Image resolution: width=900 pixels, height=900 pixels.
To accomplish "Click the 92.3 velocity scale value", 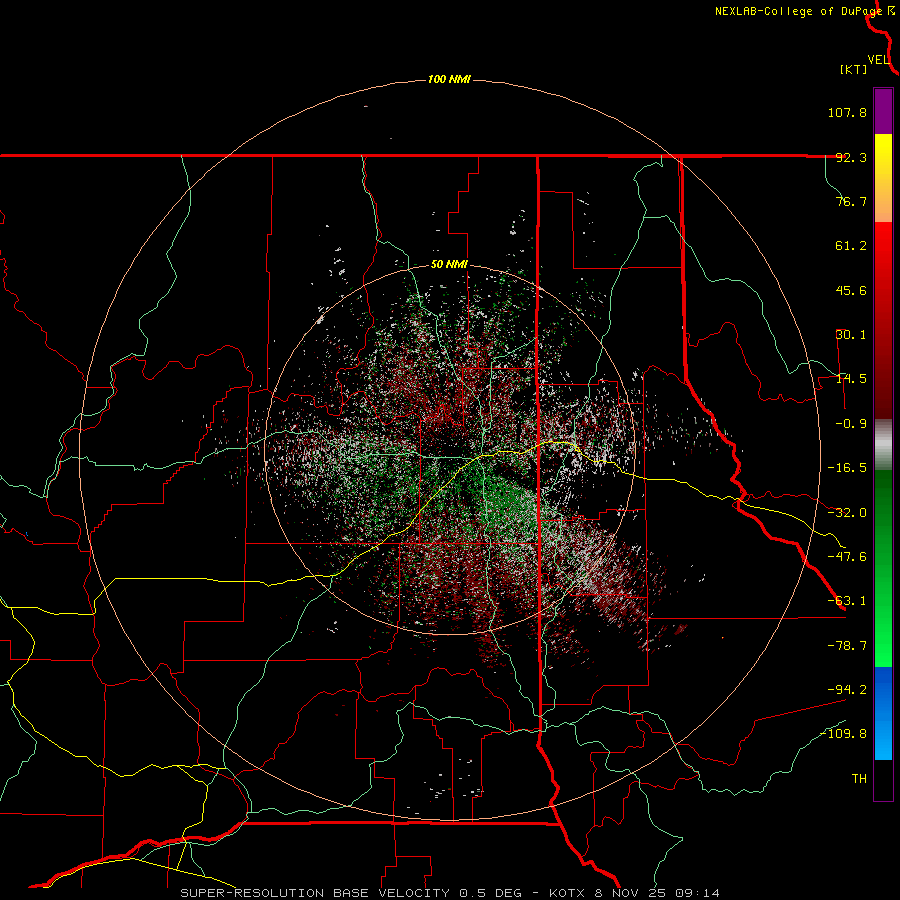I will coord(851,157).
